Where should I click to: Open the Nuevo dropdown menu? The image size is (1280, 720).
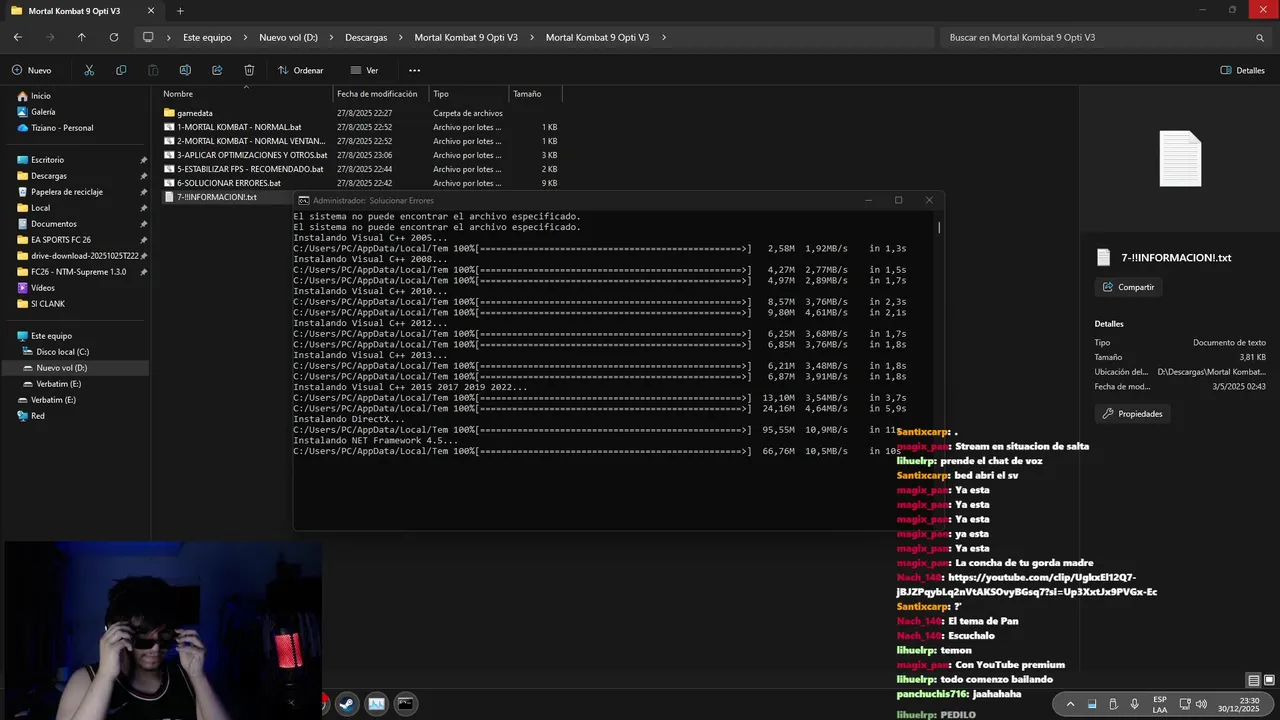[31, 70]
